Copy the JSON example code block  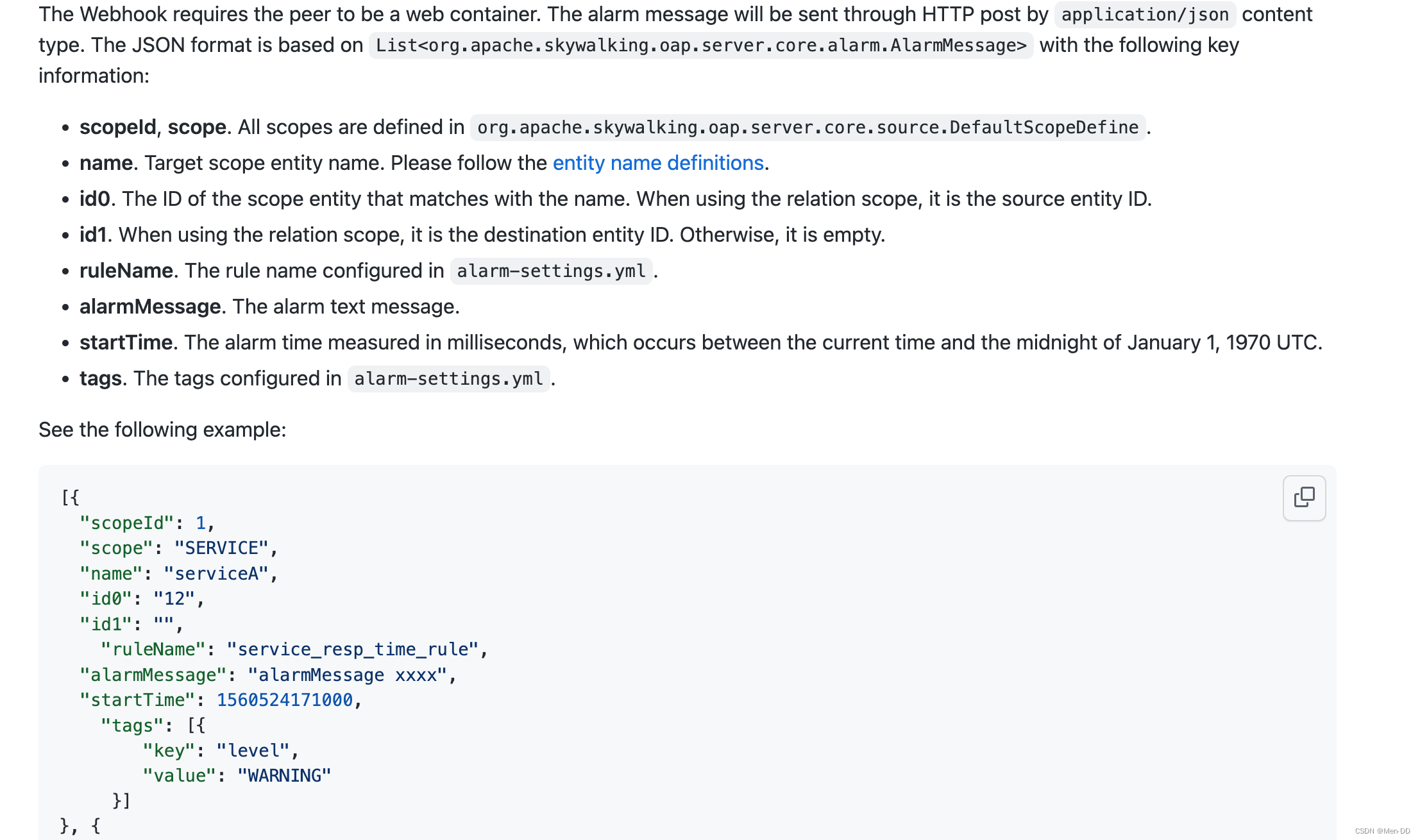coord(1304,498)
